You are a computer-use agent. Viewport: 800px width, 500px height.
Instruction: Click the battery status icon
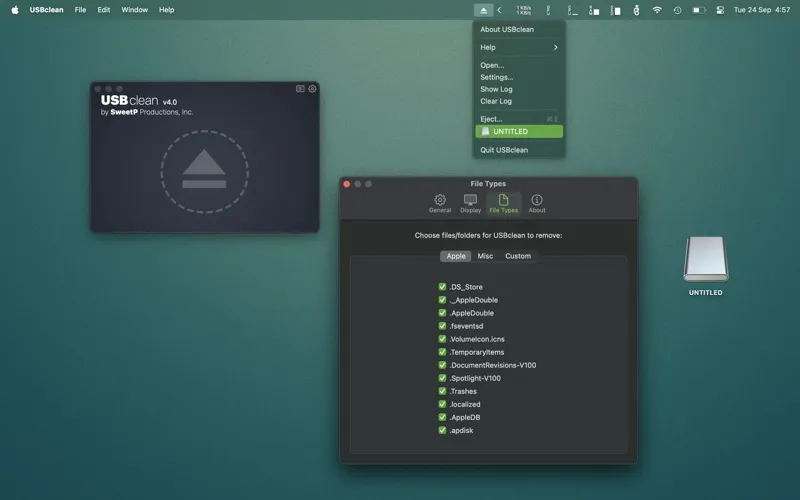point(698,10)
